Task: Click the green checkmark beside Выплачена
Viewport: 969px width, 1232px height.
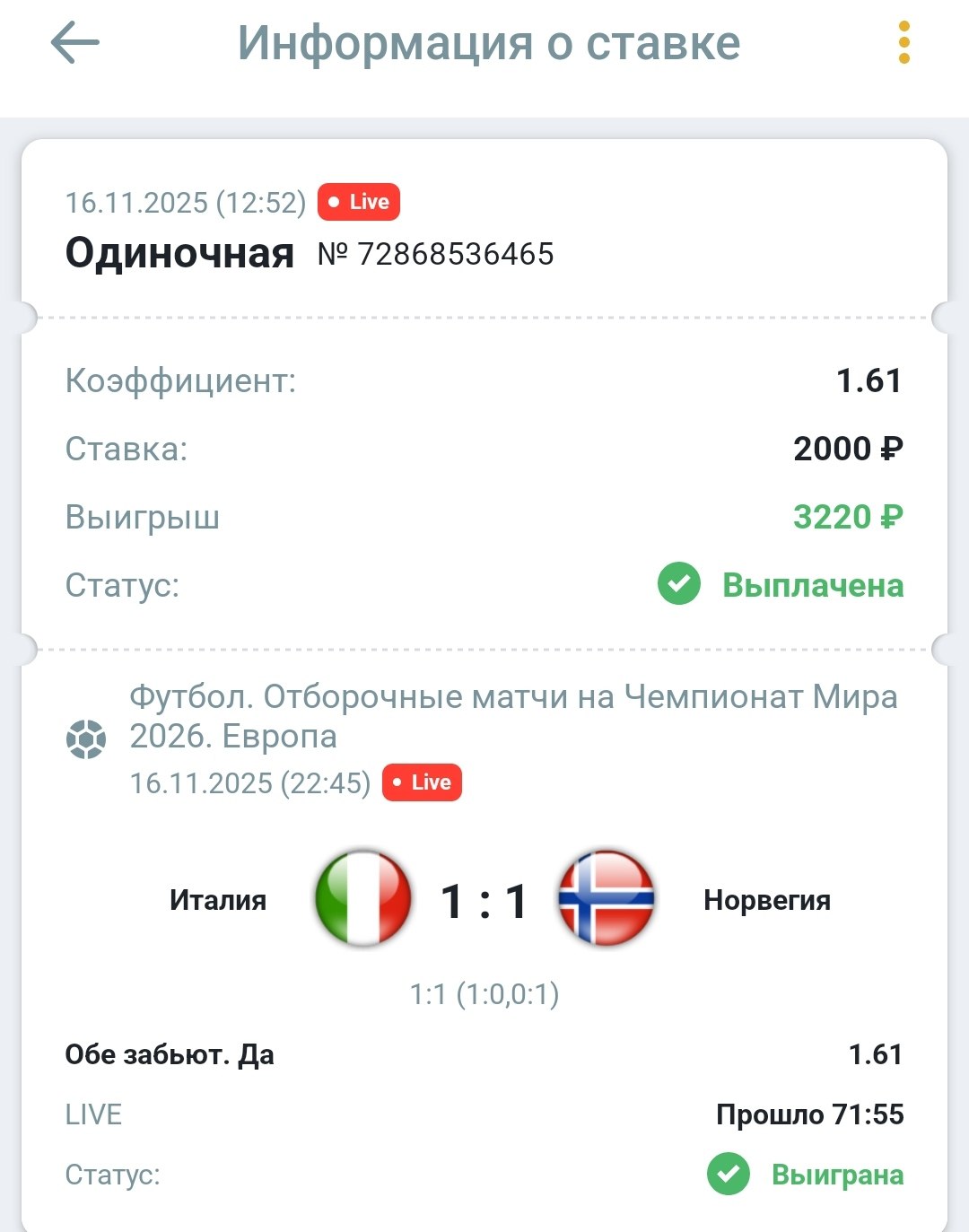Action: [x=679, y=585]
